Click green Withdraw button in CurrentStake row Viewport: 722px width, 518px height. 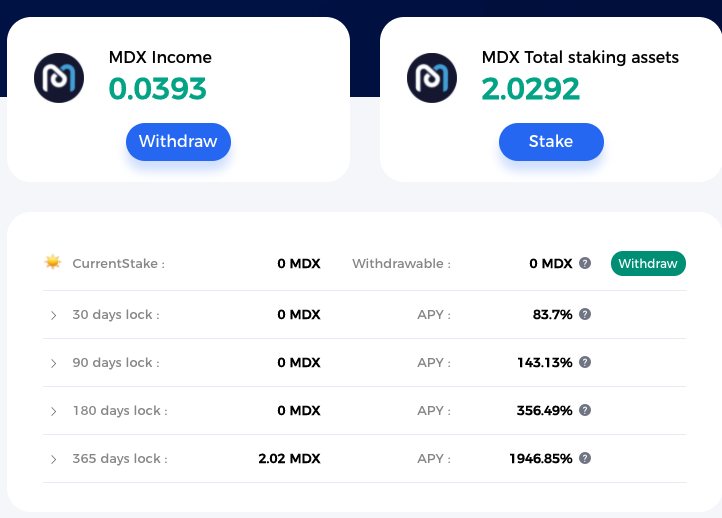coord(648,263)
